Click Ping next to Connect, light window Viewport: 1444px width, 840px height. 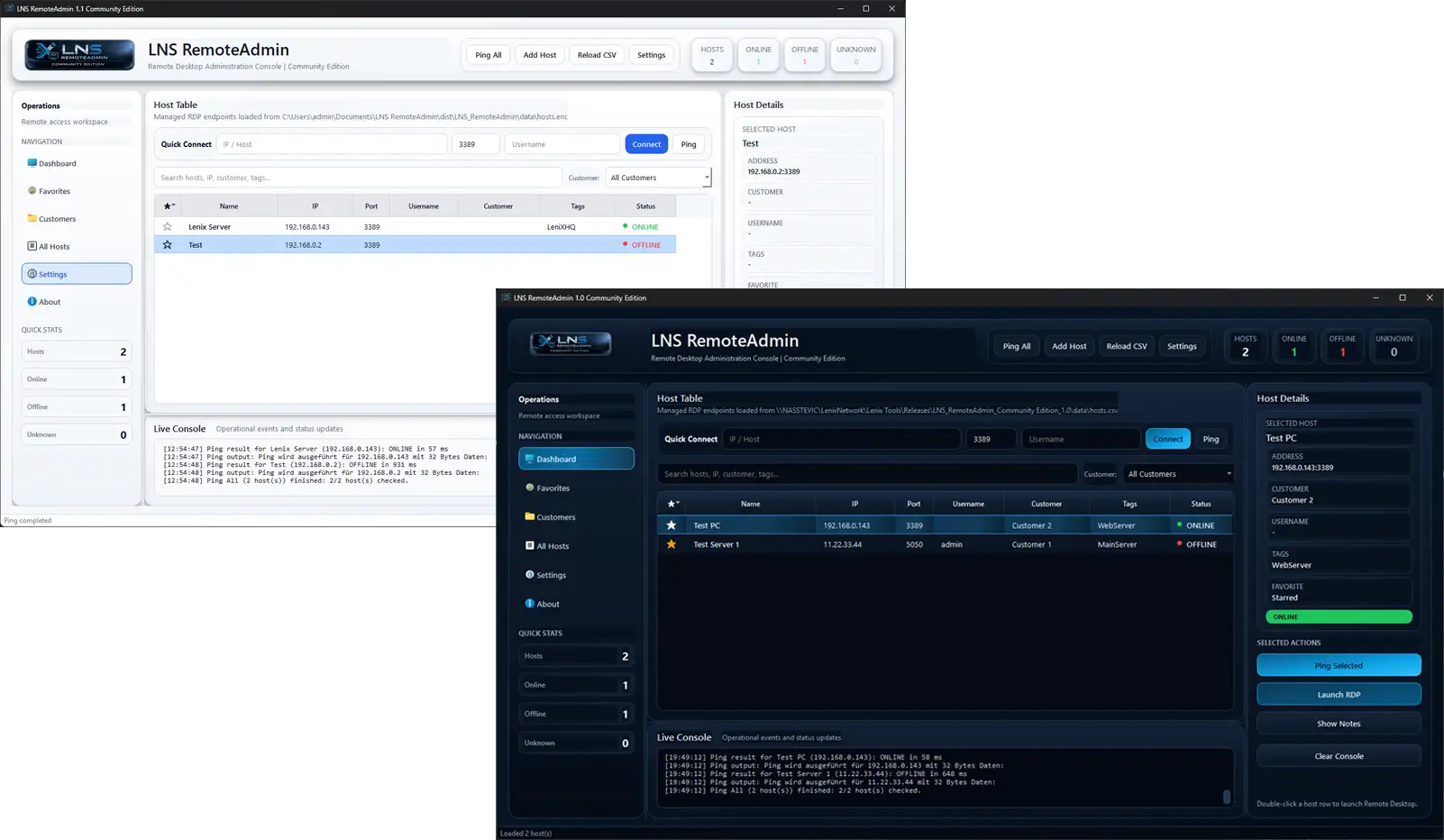click(x=689, y=144)
